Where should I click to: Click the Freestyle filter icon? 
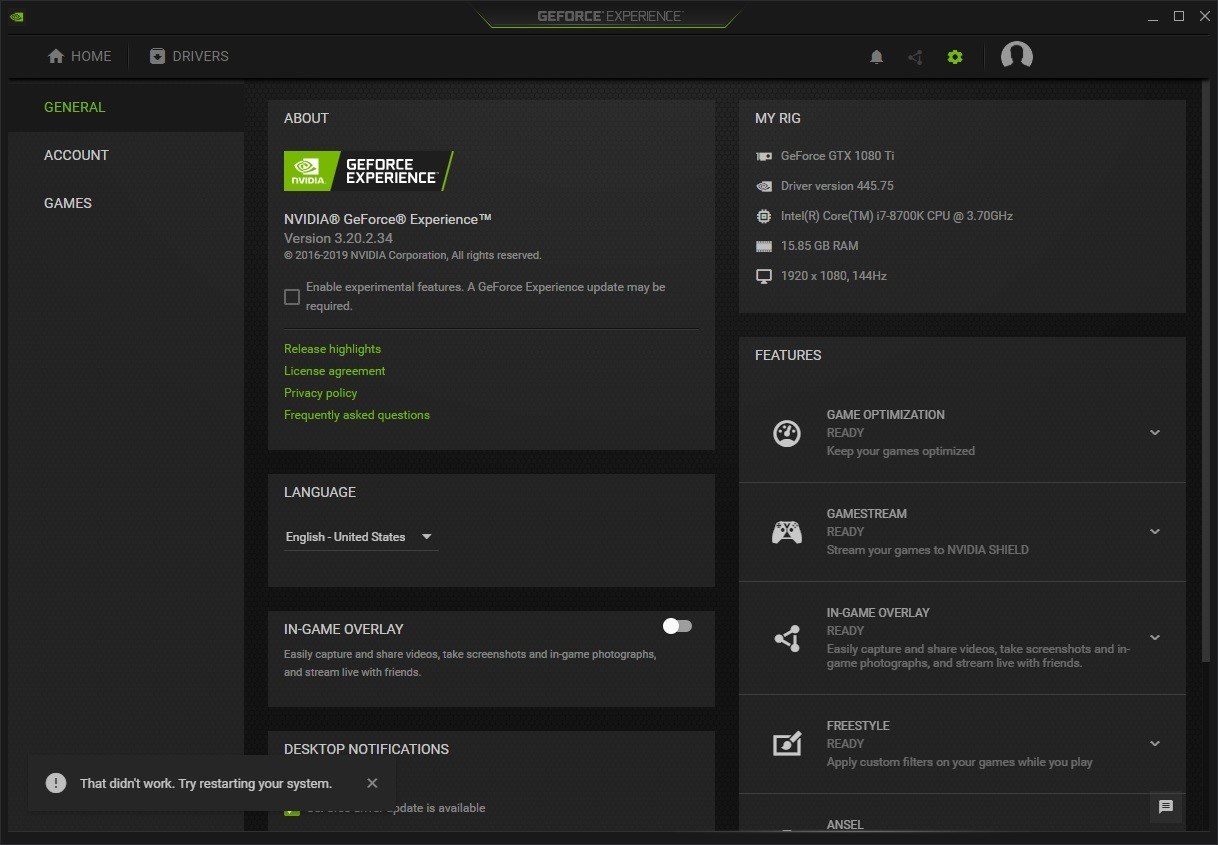(x=787, y=744)
